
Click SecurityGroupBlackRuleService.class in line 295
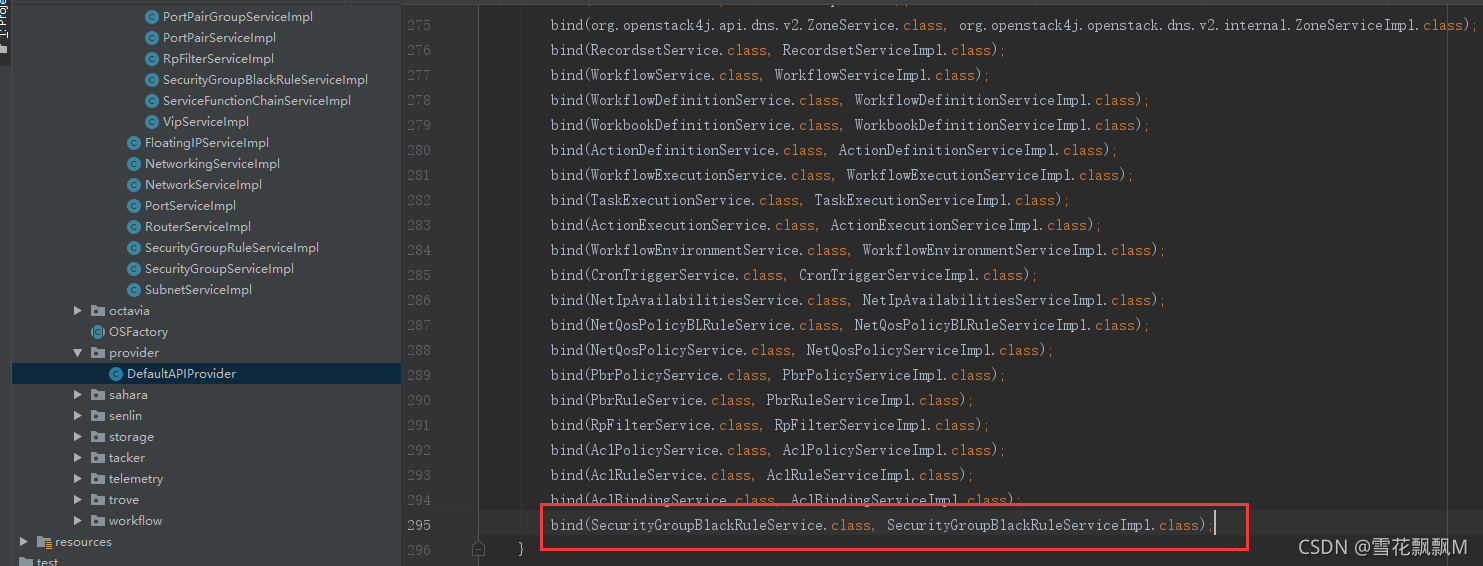coord(730,525)
